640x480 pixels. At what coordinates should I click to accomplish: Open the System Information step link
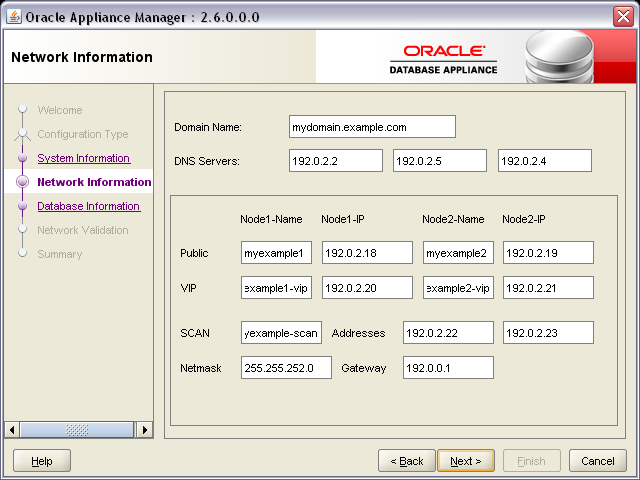[84, 158]
